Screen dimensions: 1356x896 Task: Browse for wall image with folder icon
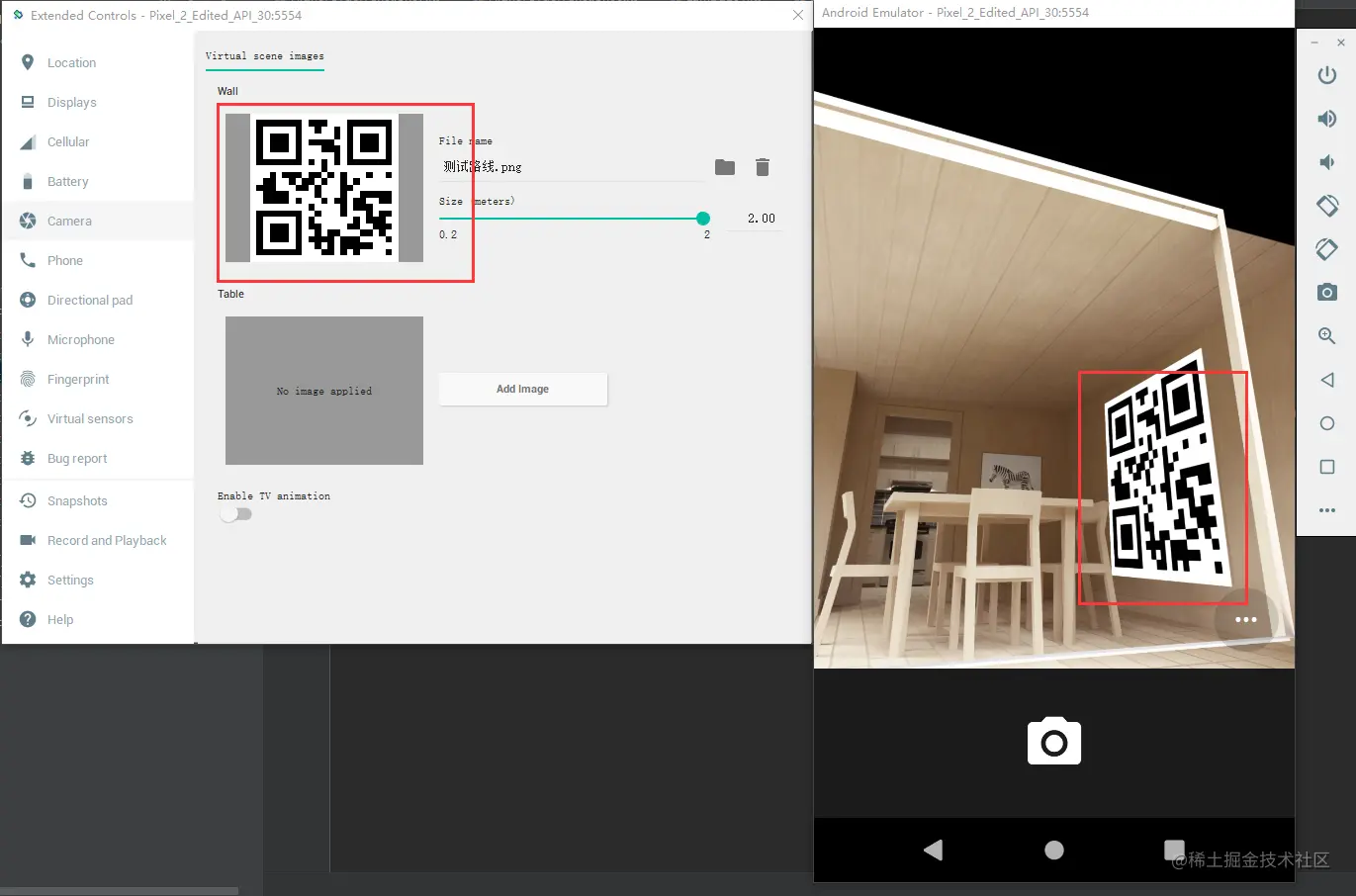pyautogui.click(x=725, y=167)
